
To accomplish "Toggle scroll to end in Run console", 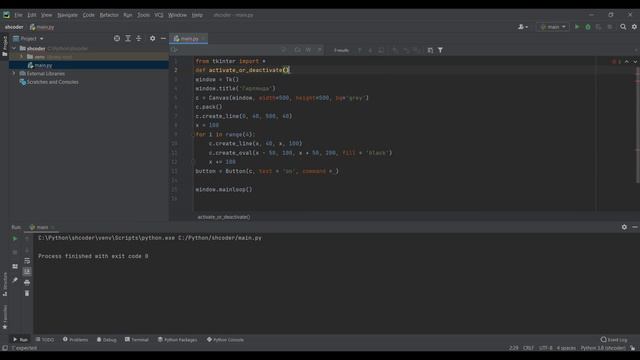I will click(27, 271).
